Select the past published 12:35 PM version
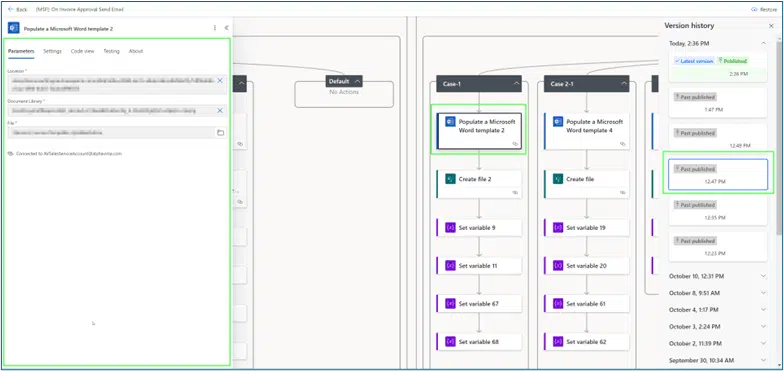The height and width of the screenshot is (371, 784). [718, 210]
